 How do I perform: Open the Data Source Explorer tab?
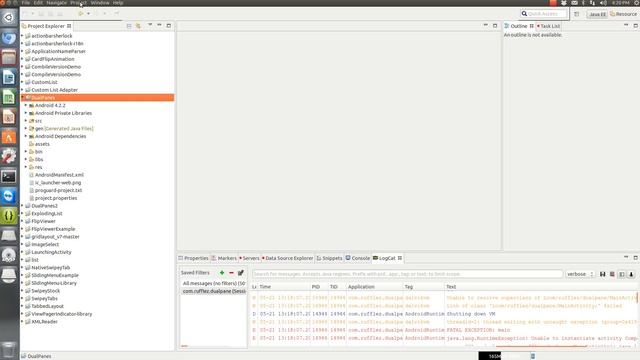[x=287, y=258]
